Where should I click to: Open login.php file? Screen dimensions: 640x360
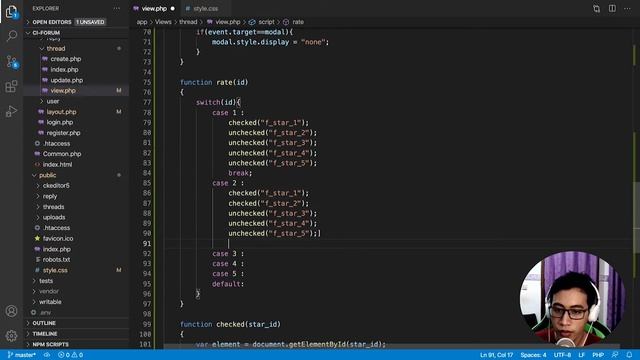tap(60, 122)
